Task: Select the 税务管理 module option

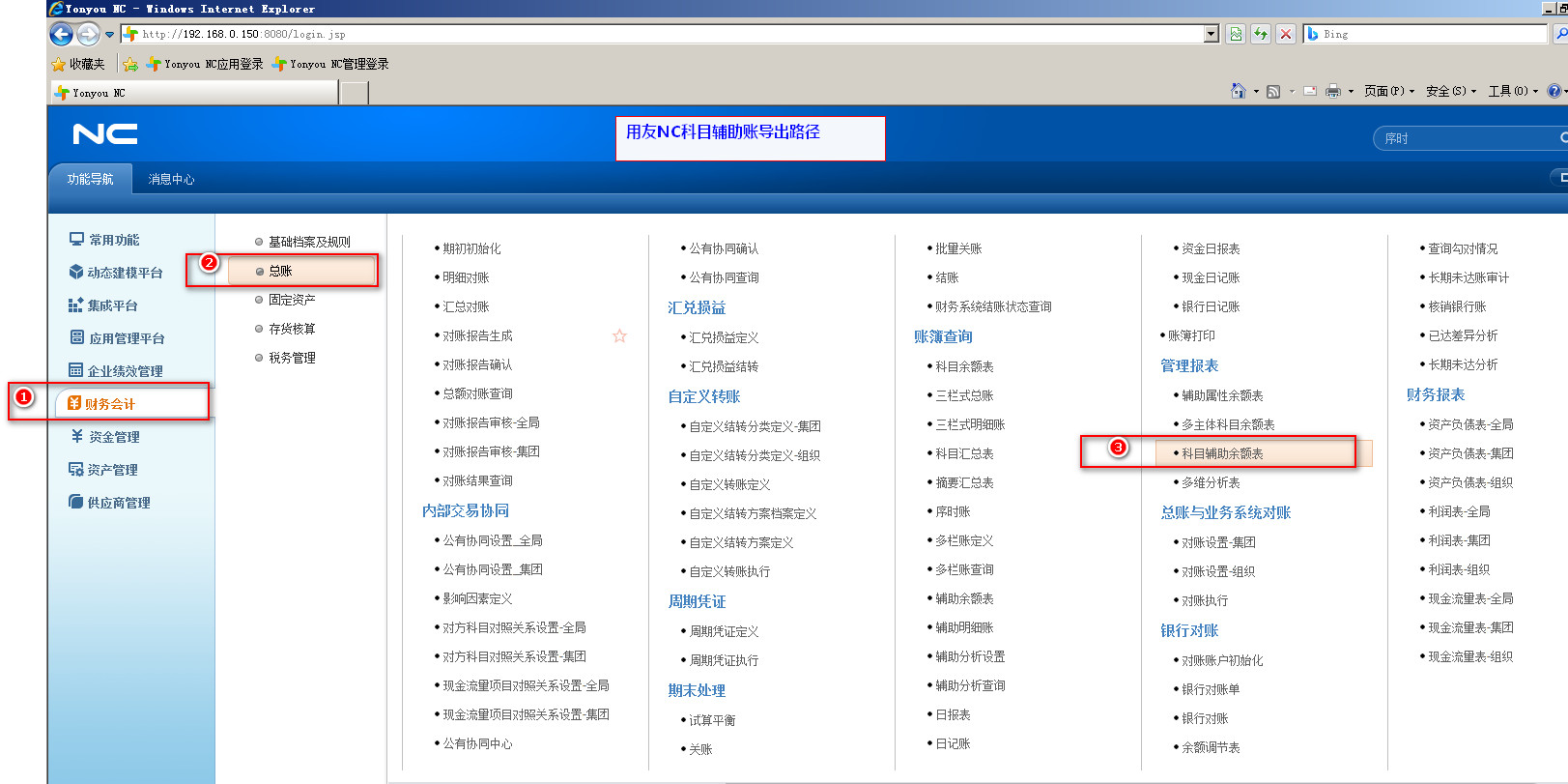Action: (x=291, y=358)
